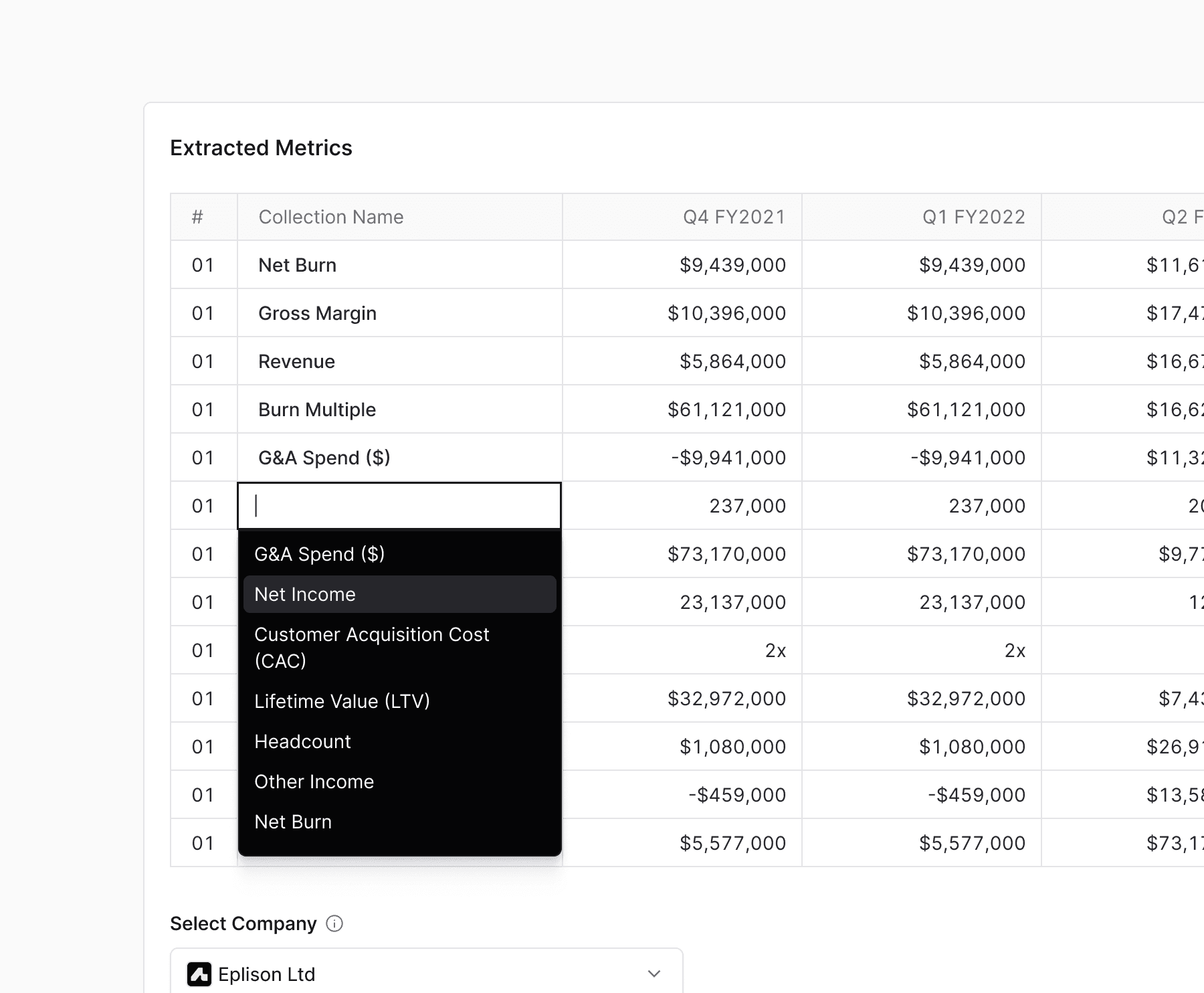Select Lifetime Value (LTV) option
1204x993 pixels.
point(400,701)
